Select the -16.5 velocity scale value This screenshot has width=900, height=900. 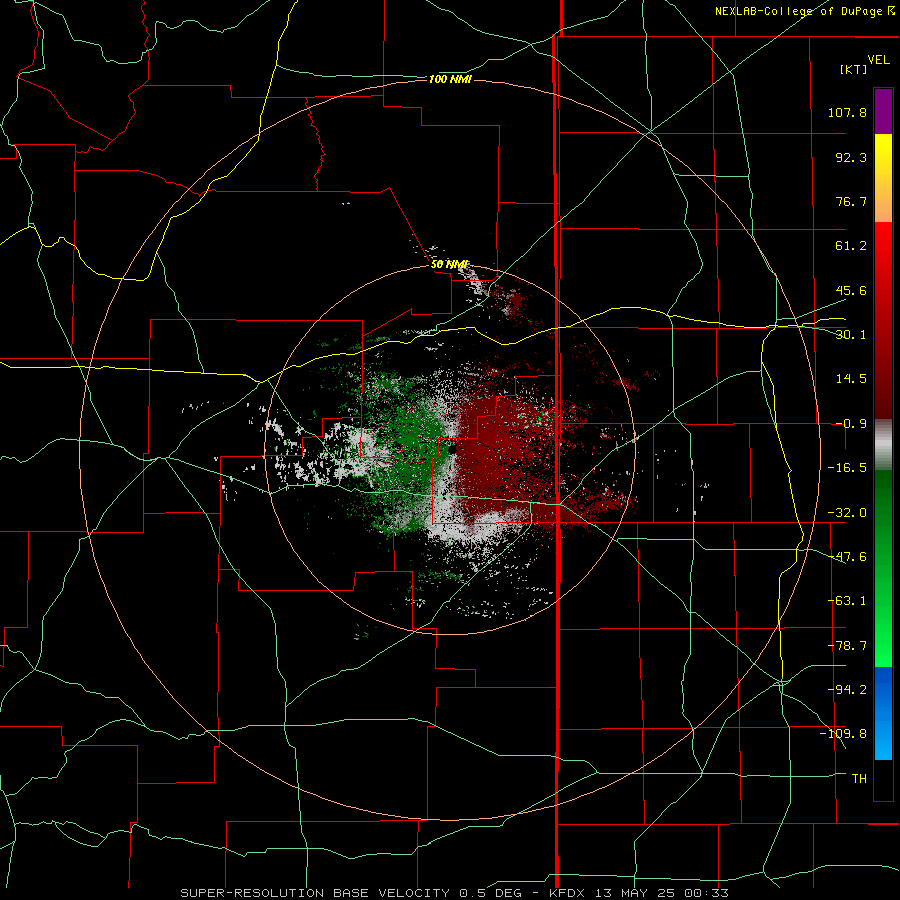pos(847,468)
